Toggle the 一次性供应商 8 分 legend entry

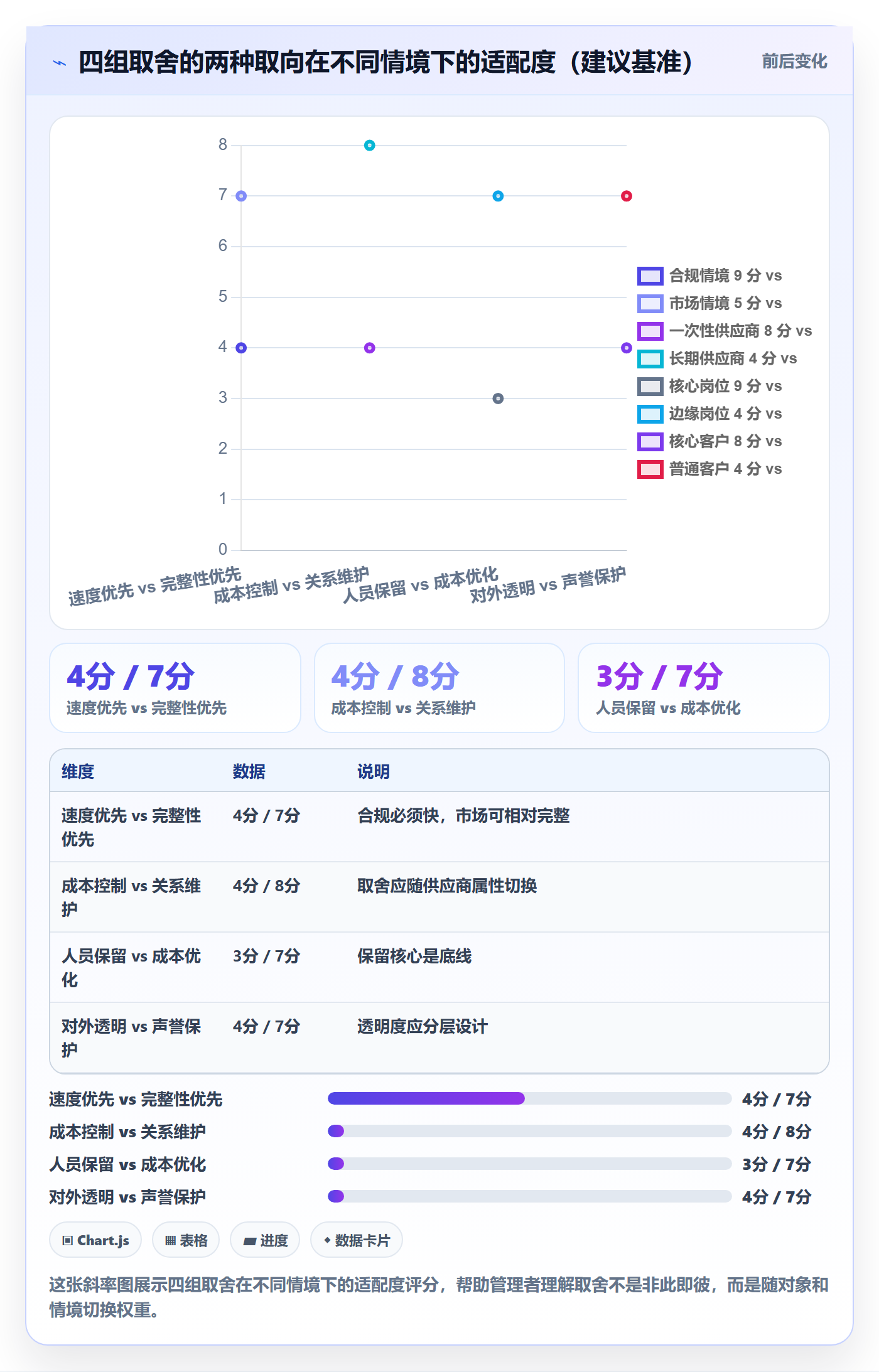(x=725, y=331)
